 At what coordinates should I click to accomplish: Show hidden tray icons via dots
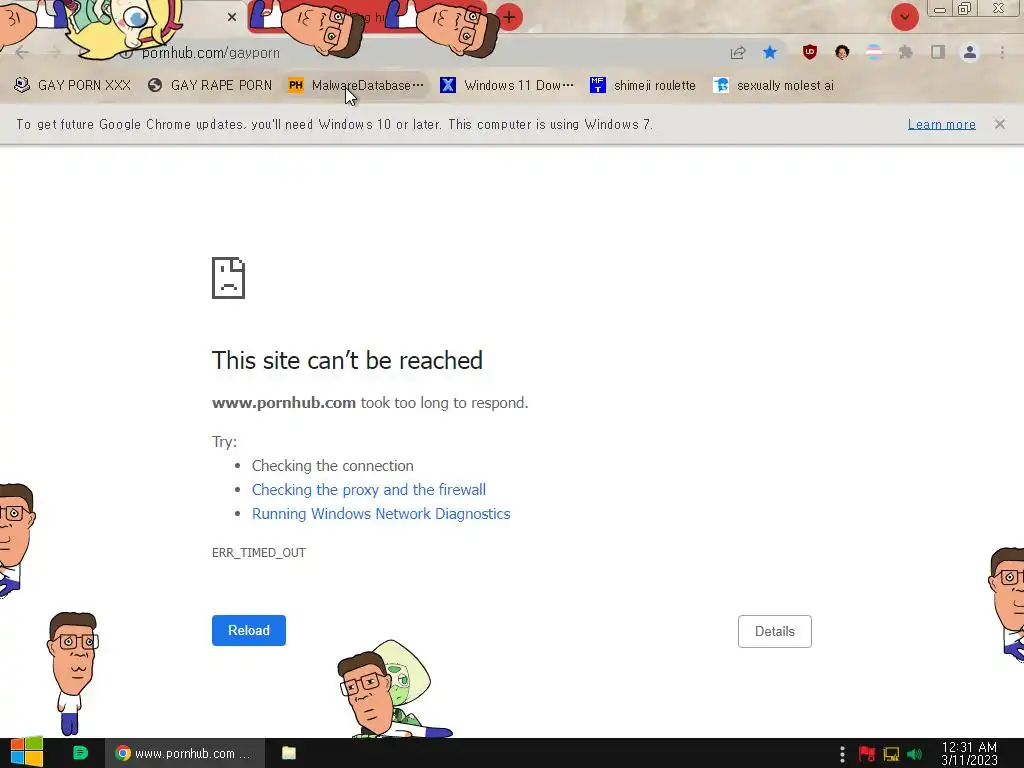[842, 754]
